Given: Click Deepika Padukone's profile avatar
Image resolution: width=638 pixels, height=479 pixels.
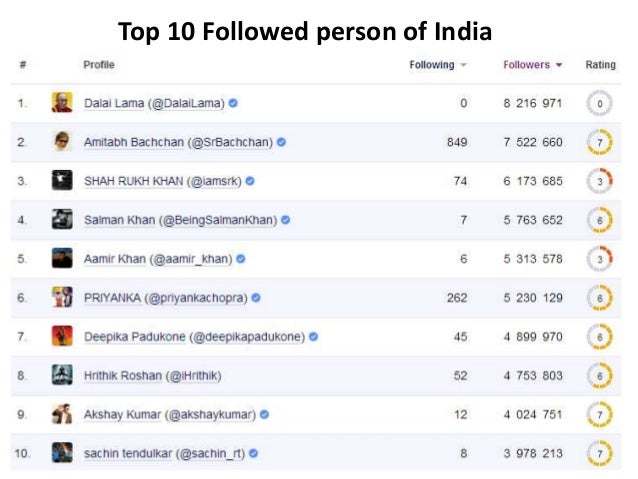Looking at the screenshot, I should point(62,336).
